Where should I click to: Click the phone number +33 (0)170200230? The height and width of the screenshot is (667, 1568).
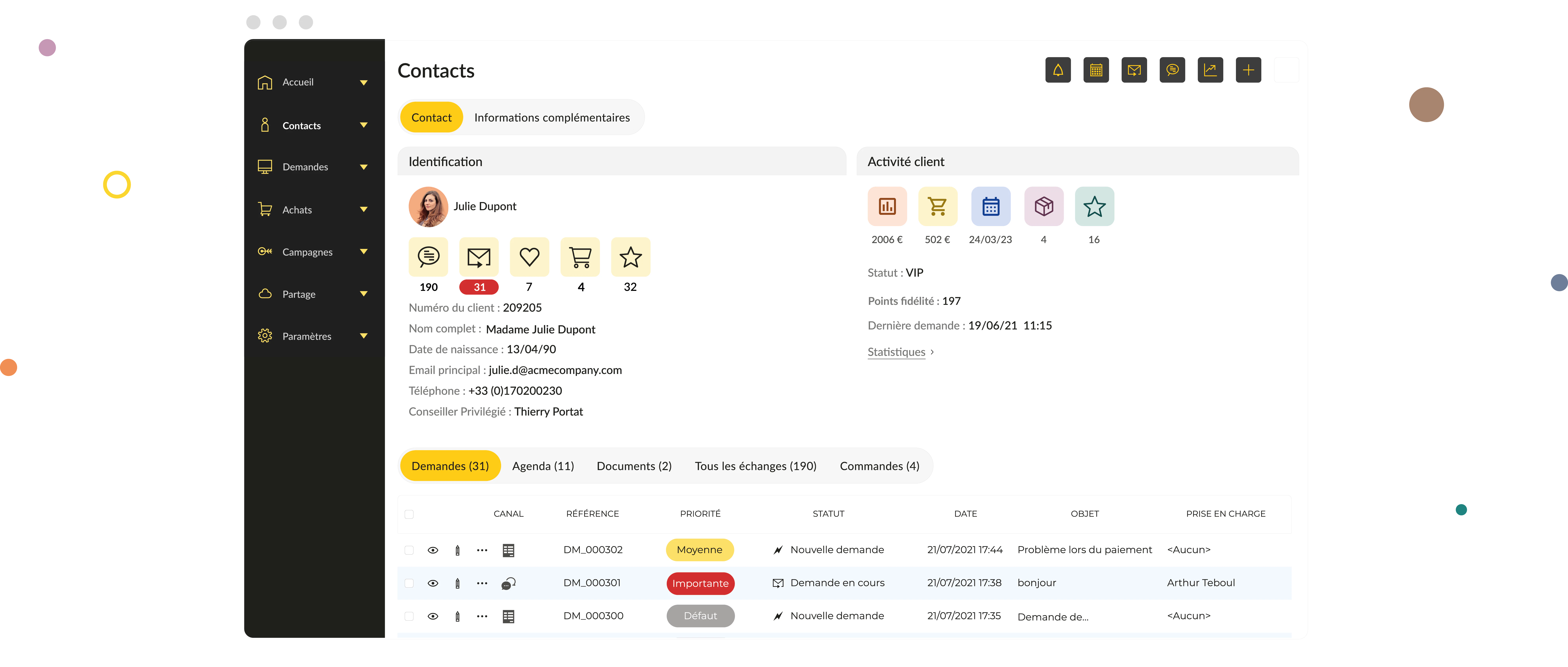pyautogui.click(x=515, y=391)
